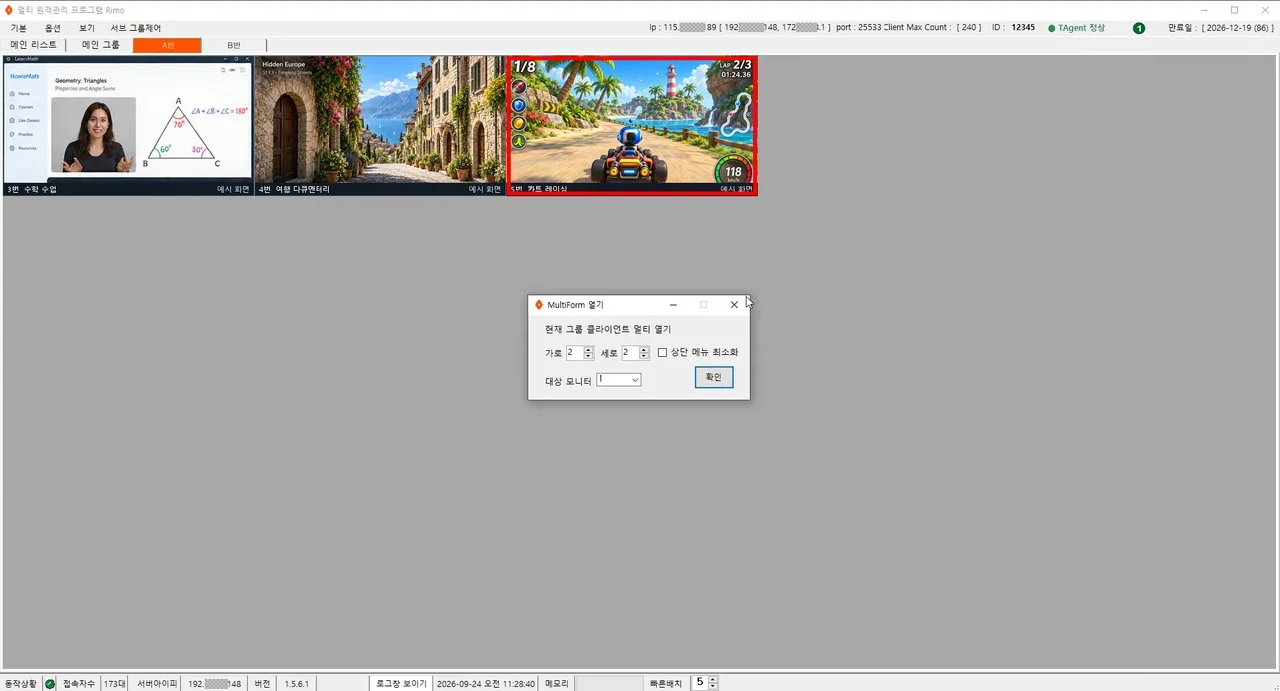
Task: Open the 옵션 menu
Action: tap(53, 28)
